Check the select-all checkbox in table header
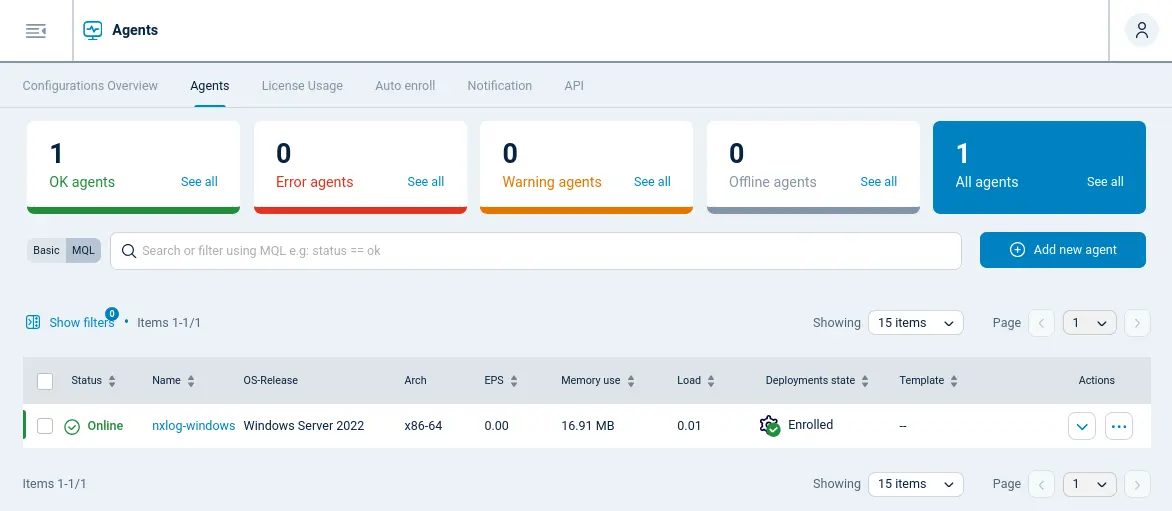The height and width of the screenshot is (511, 1172). click(45, 381)
